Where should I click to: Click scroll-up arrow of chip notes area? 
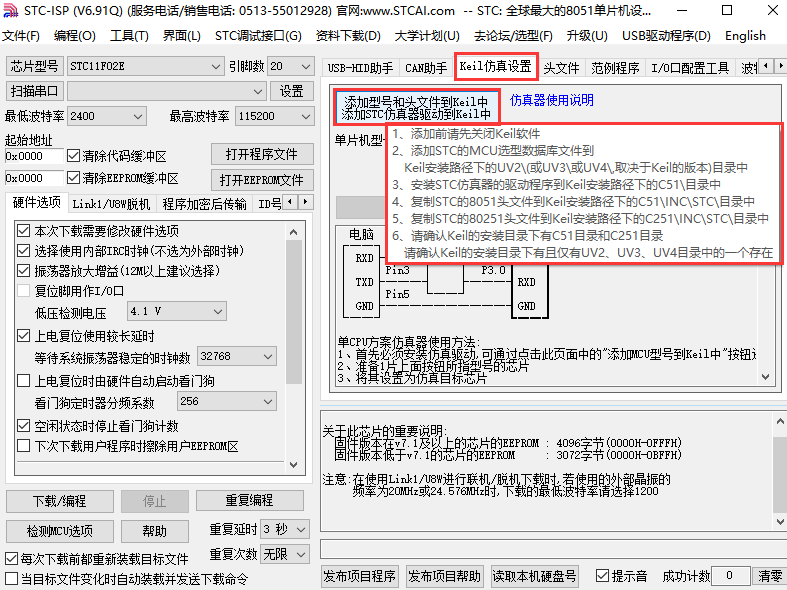[780, 421]
